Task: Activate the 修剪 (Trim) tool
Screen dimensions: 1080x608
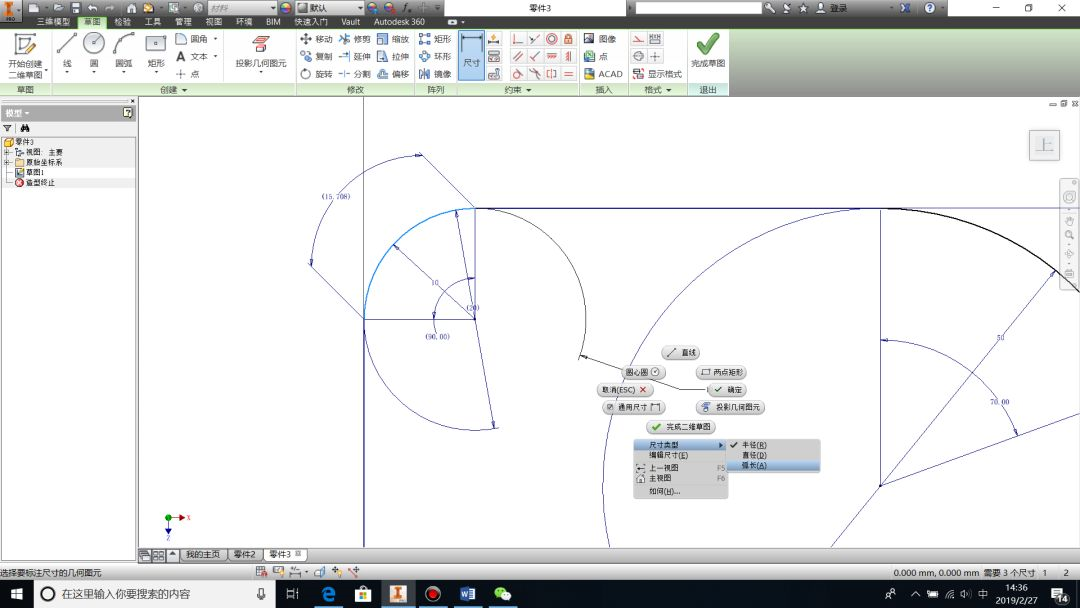Action: (x=355, y=39)
